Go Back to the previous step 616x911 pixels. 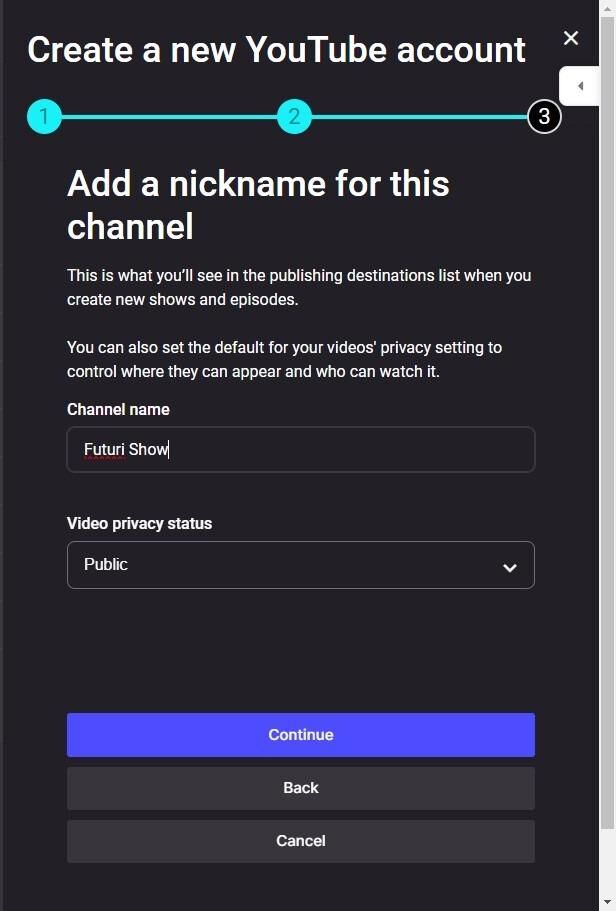(300, 788)
